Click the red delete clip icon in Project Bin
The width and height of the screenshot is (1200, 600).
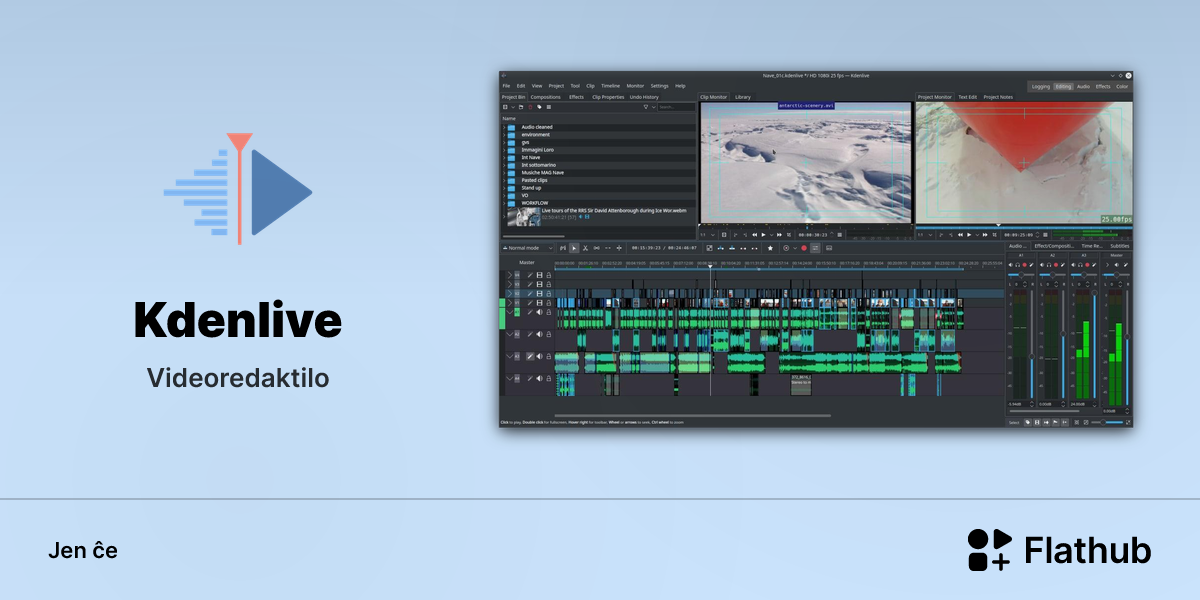click(530, 107)
